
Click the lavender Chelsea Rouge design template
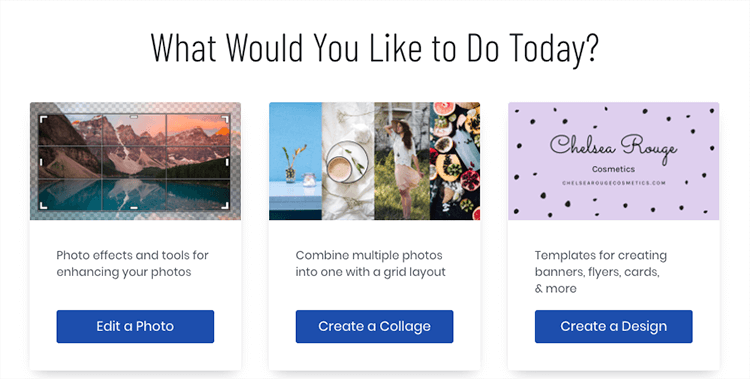click(614, 161)
